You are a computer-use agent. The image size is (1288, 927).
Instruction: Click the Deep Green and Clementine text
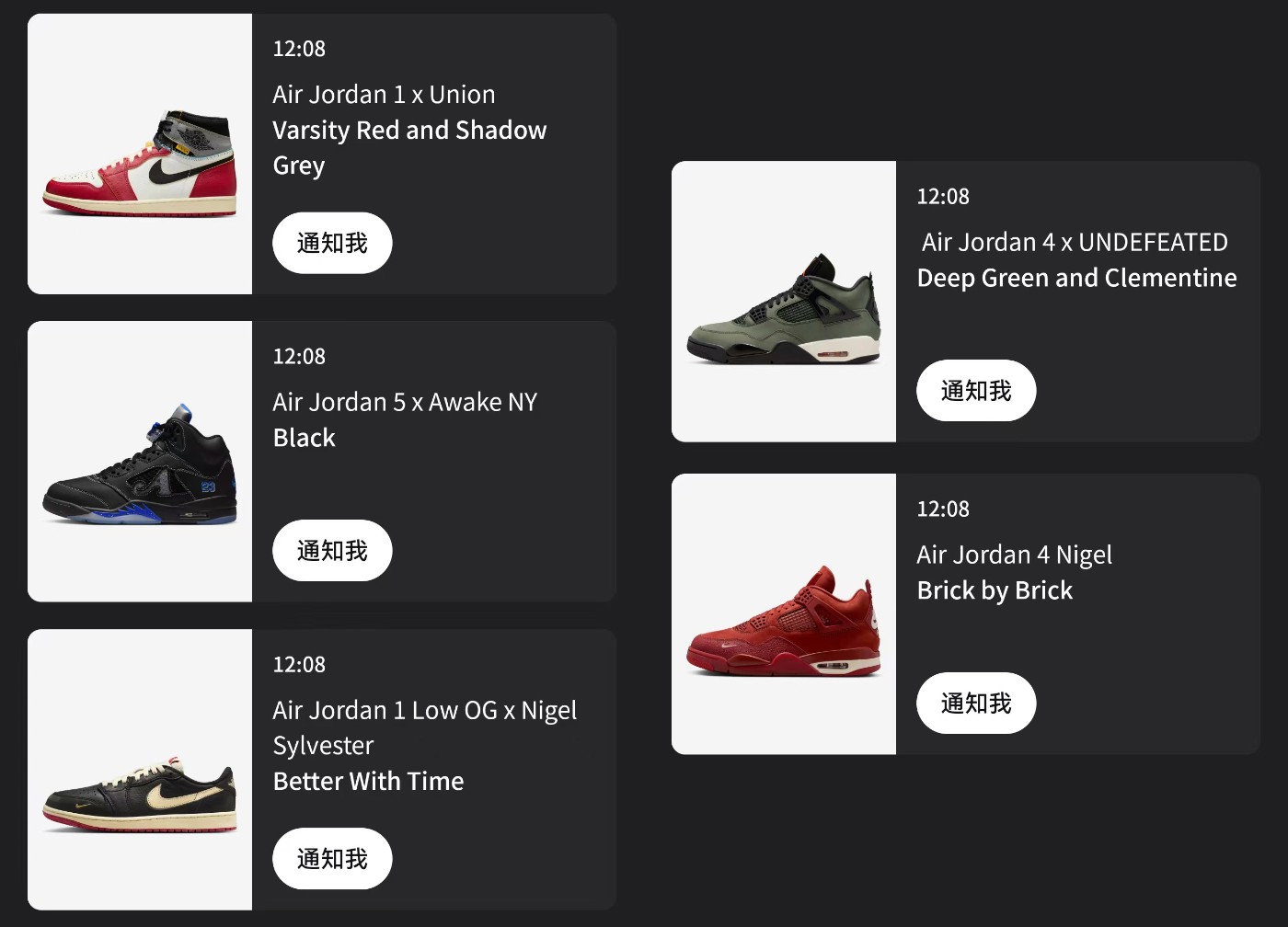(x=1076, y=278)
